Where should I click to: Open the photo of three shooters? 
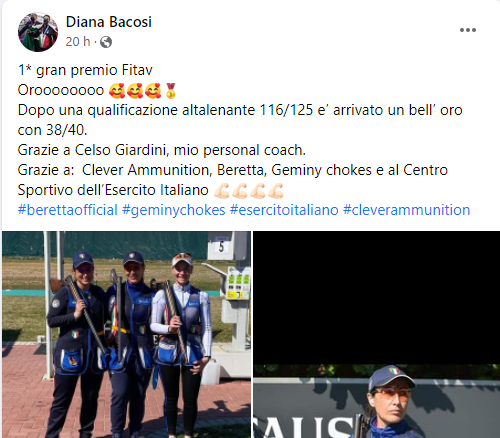tap(126, 334)
